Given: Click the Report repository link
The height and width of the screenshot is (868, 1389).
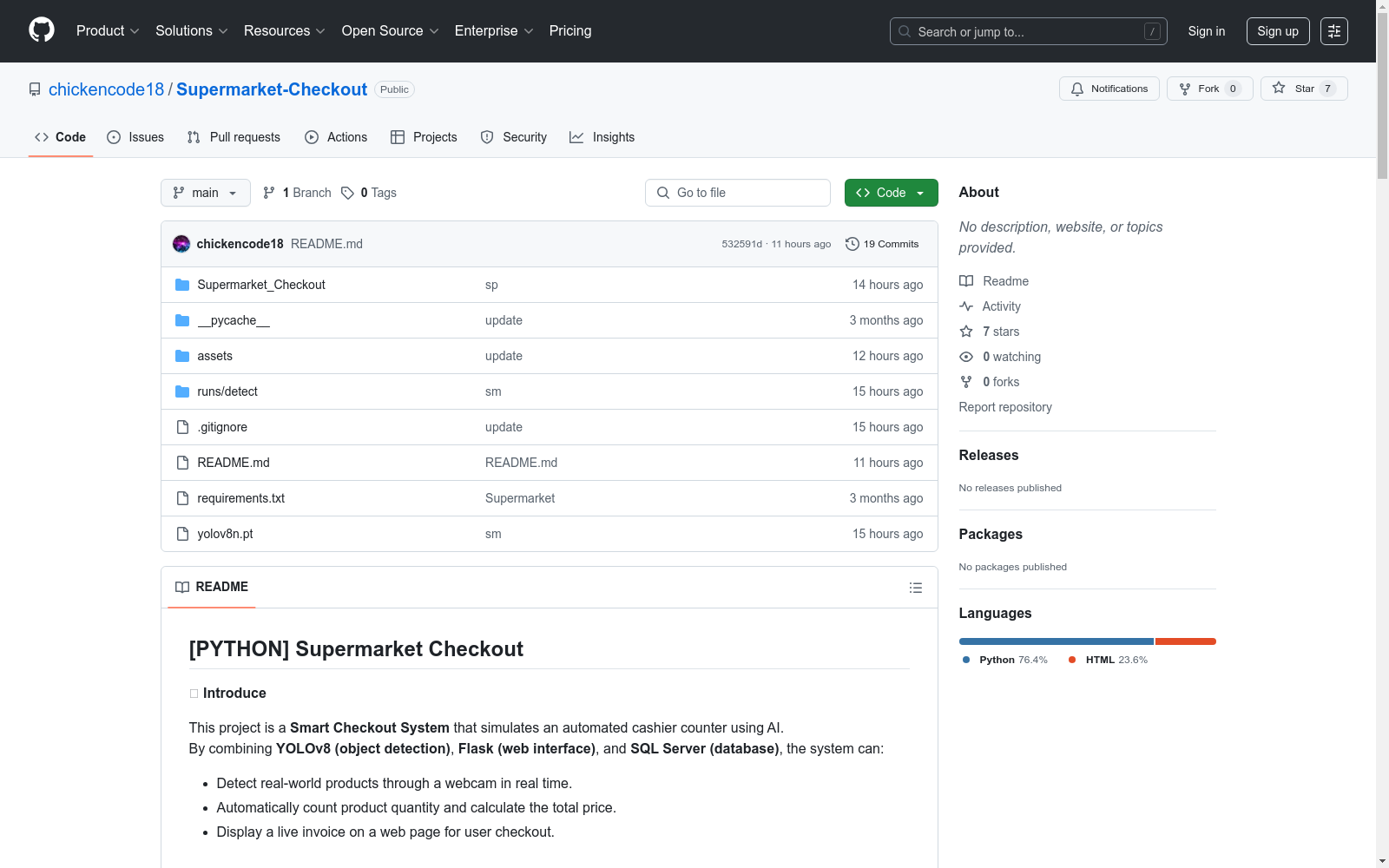Looking at the screenshot, I should point(1005,407).
